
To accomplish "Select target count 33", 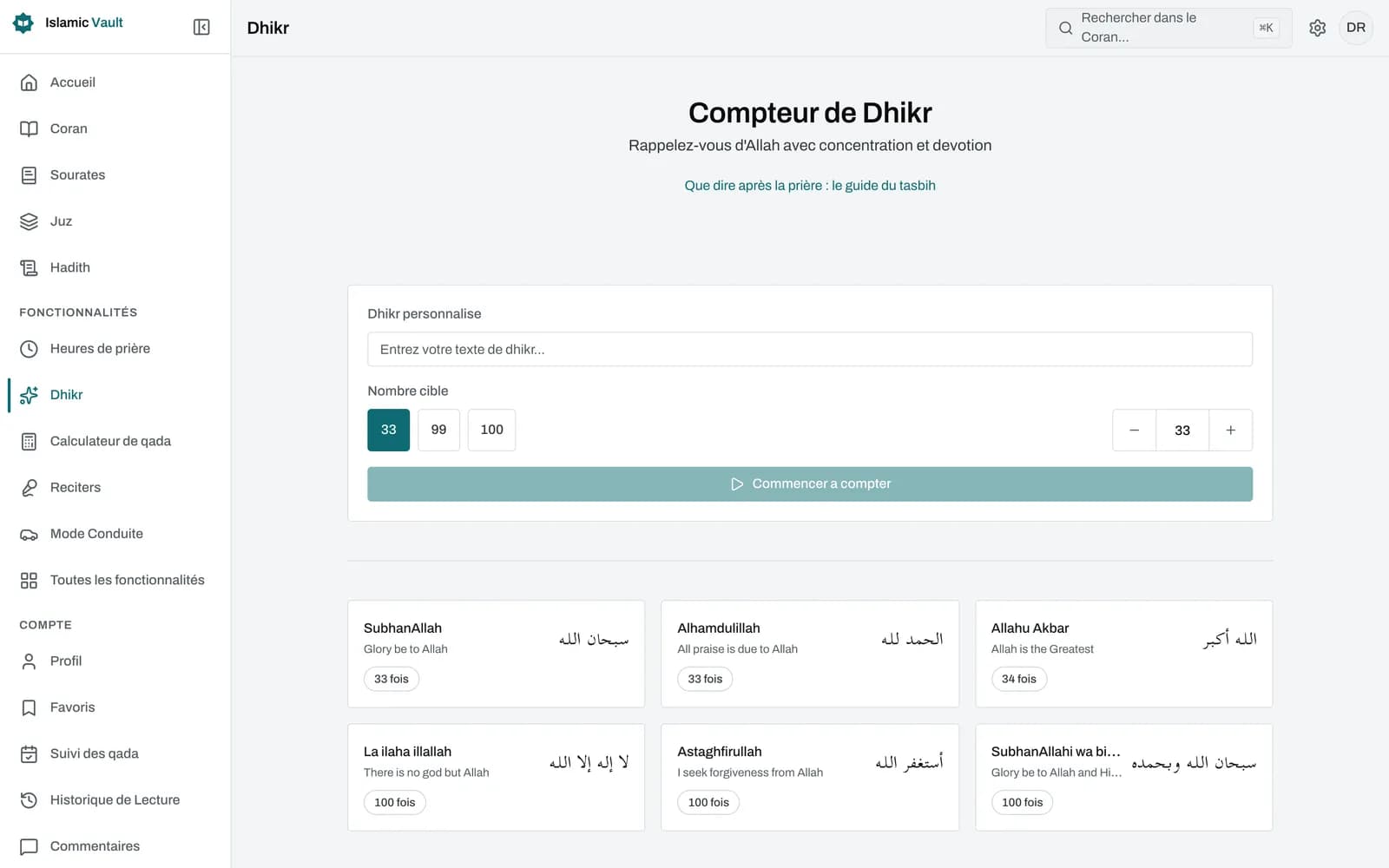I will (x=388, y=430).
